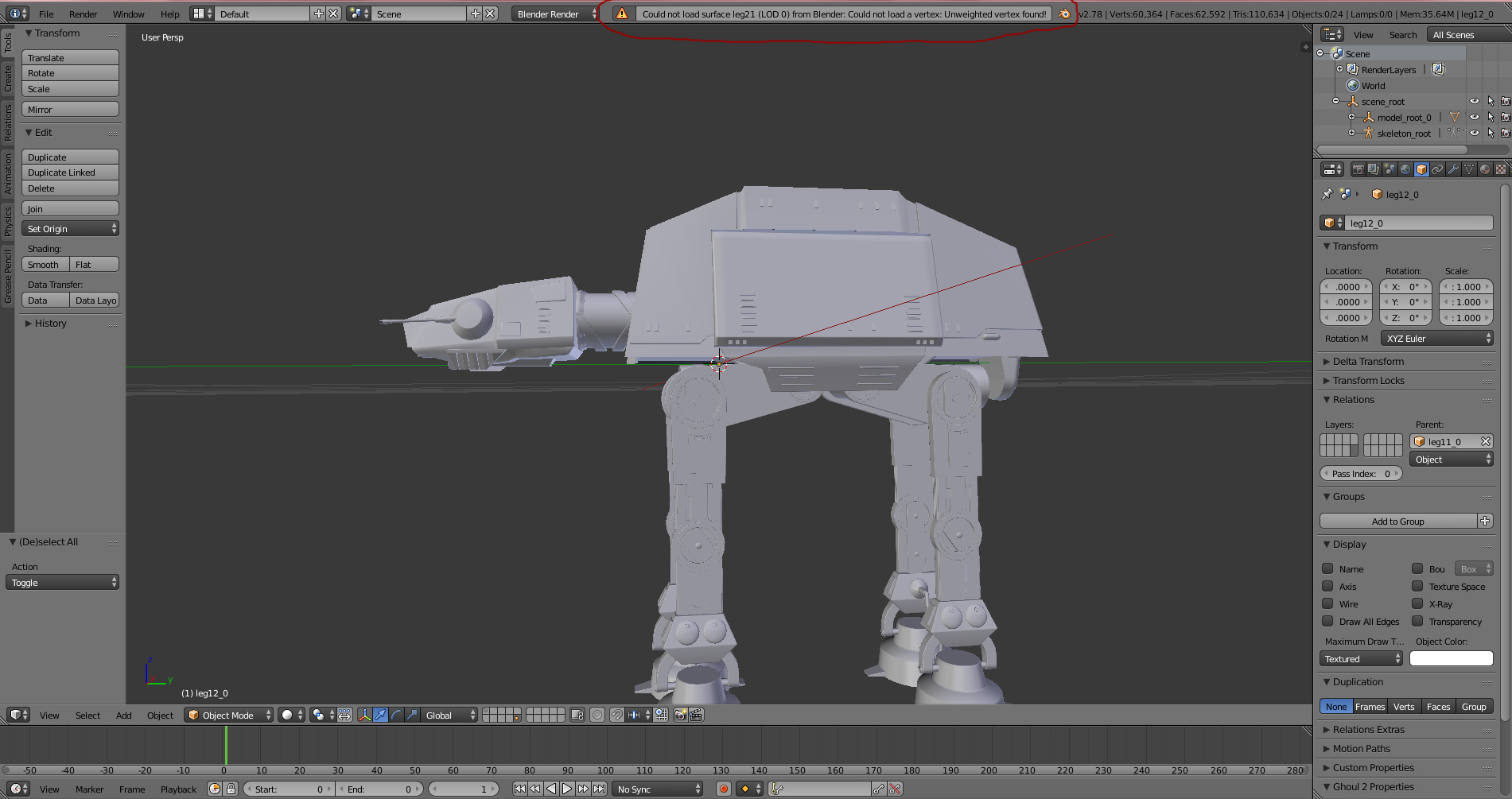Click the OpenGL render animation clapper icon
The image size is (1512, 799).
pyautogui.click(x=696, y=715)
